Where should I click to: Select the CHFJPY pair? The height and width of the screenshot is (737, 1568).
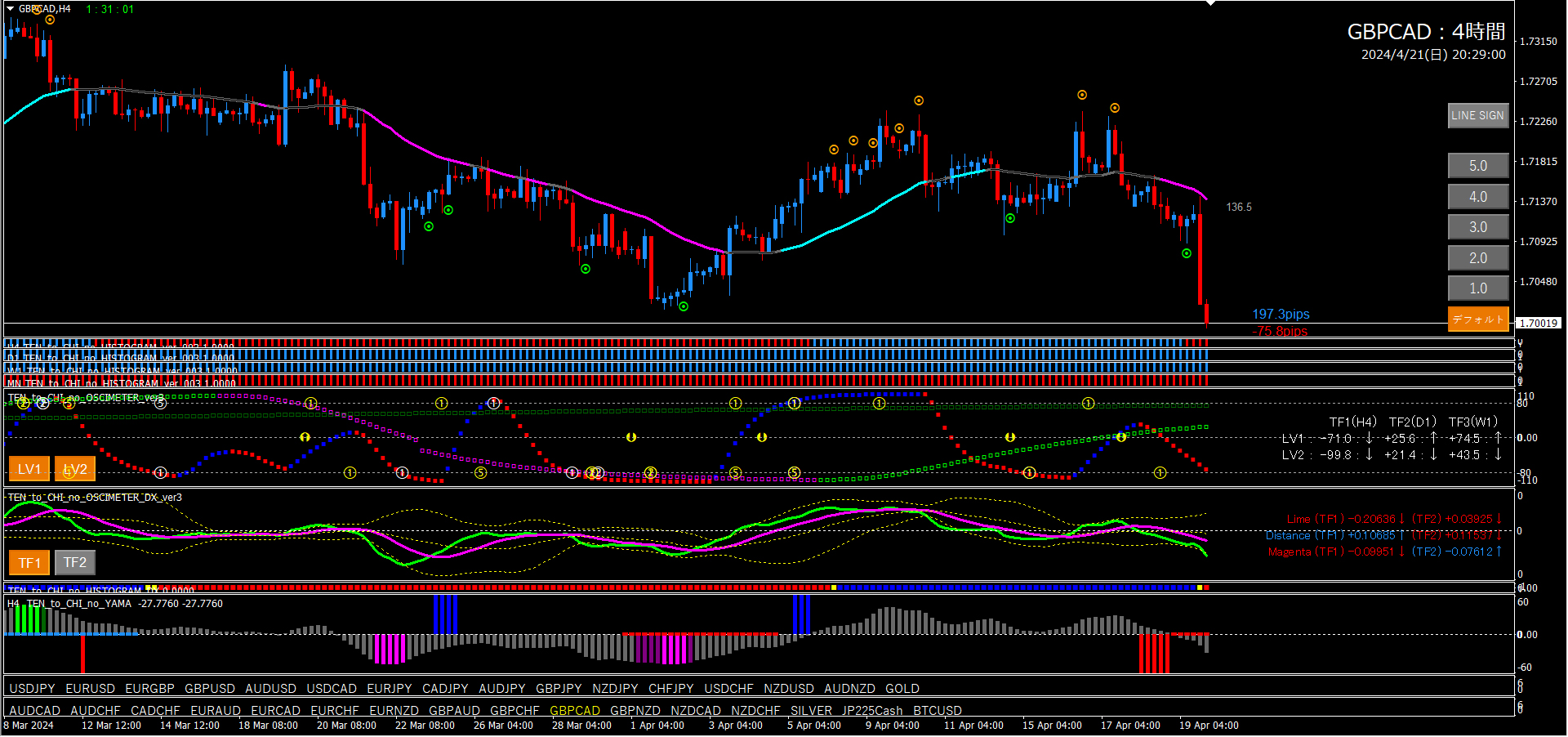671,689
